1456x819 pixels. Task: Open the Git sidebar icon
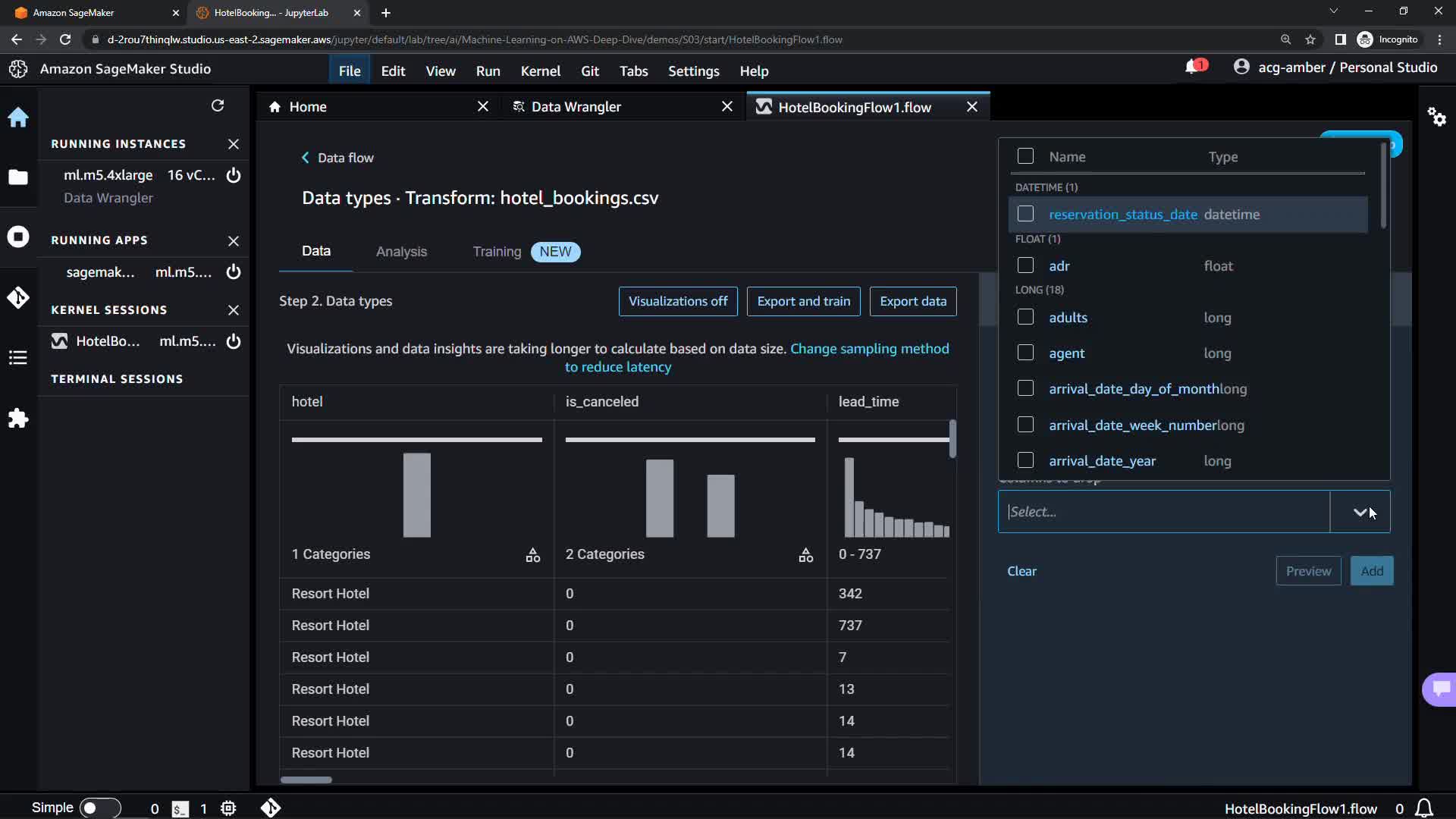click(18, 297)
